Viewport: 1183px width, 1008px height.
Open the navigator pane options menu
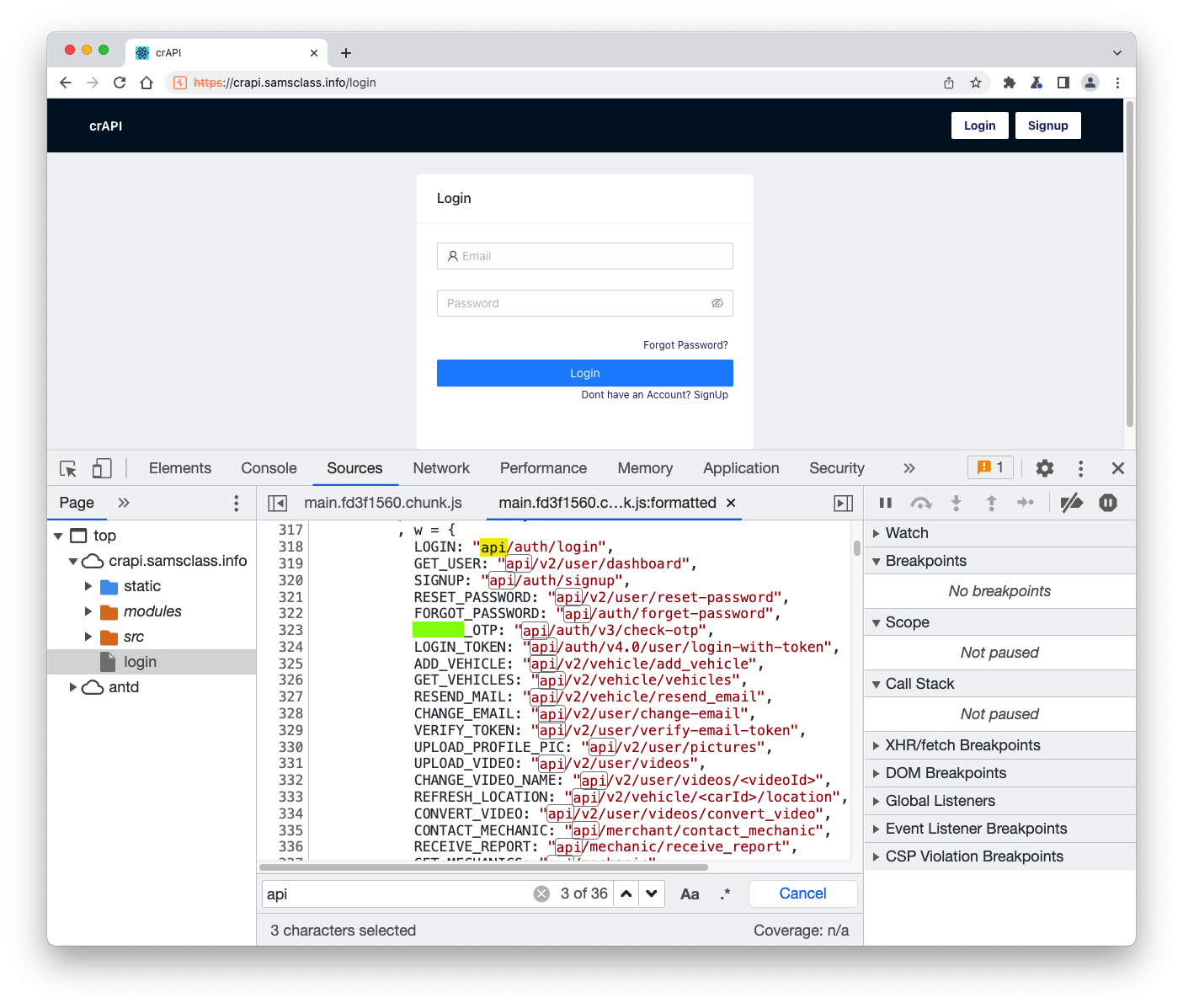point(236,503)
